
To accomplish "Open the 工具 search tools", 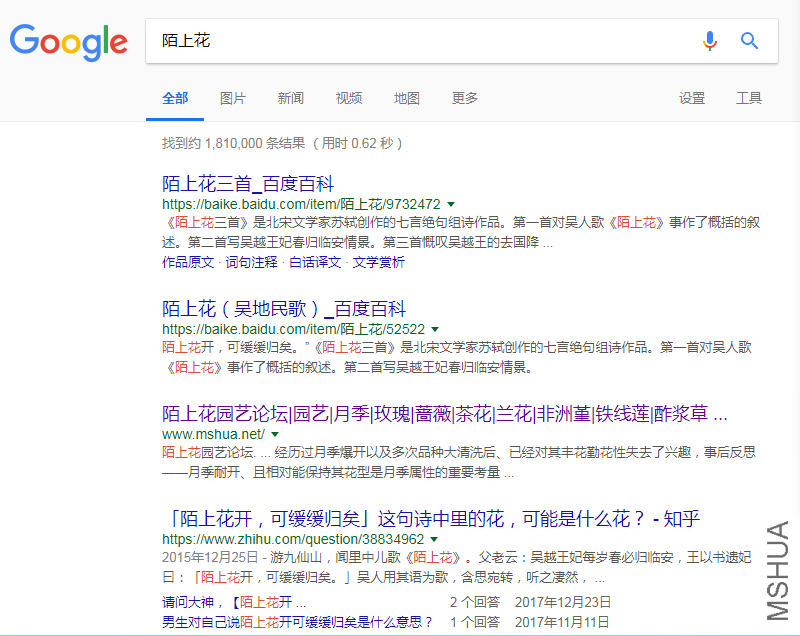I will click(749, 98).
